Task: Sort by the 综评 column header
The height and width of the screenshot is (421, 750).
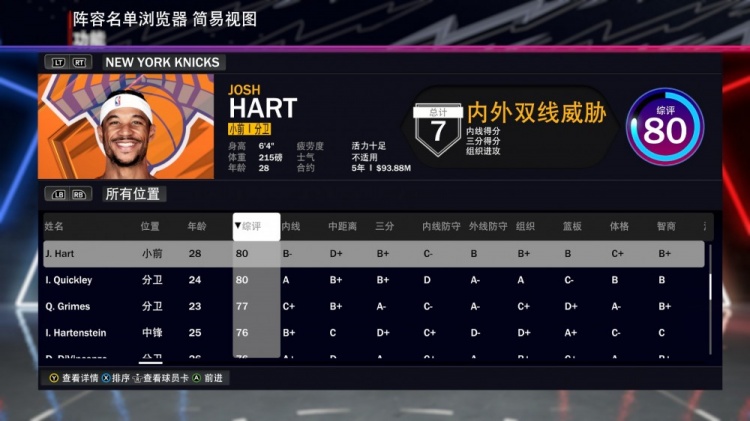Action: [256, 226]
